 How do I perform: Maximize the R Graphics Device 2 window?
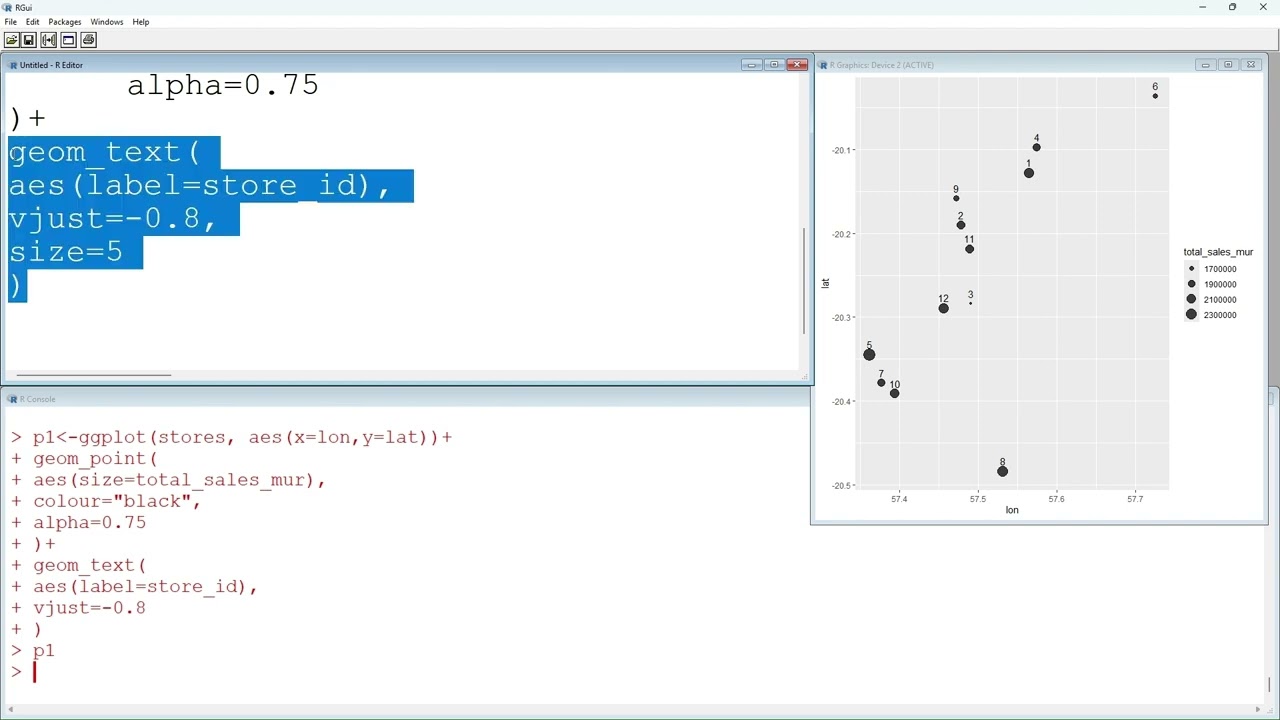(x=1228, y=65)
